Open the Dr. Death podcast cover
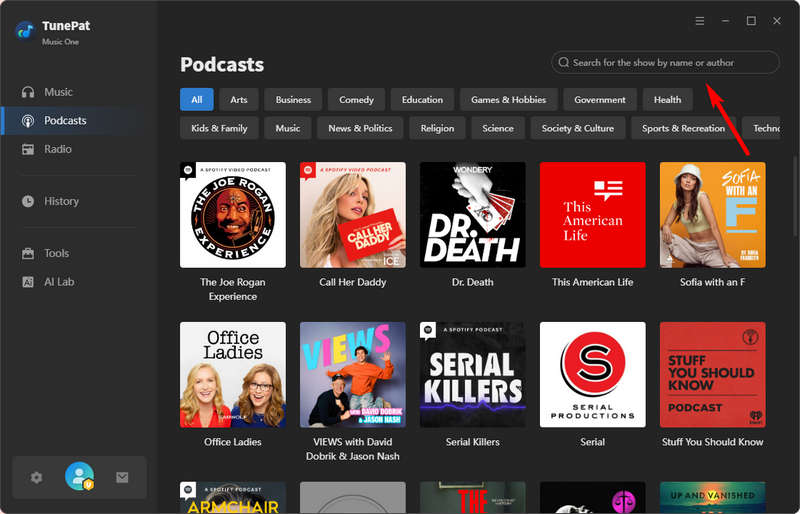 pos(472,215)
